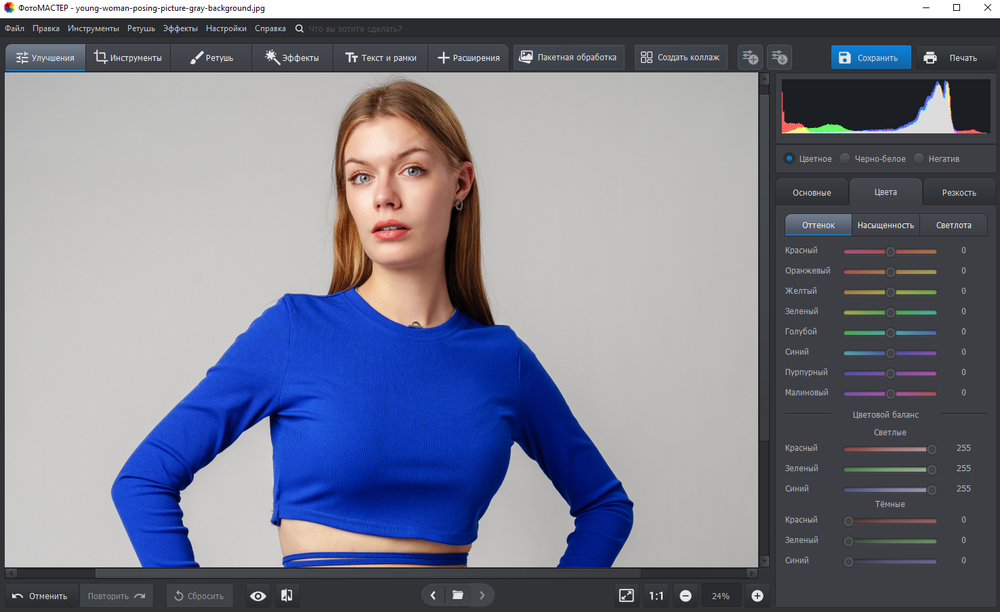Open the Справка menu
Image resolution: width=1000 pixels, height=612 pixels.
coord(270,29)
